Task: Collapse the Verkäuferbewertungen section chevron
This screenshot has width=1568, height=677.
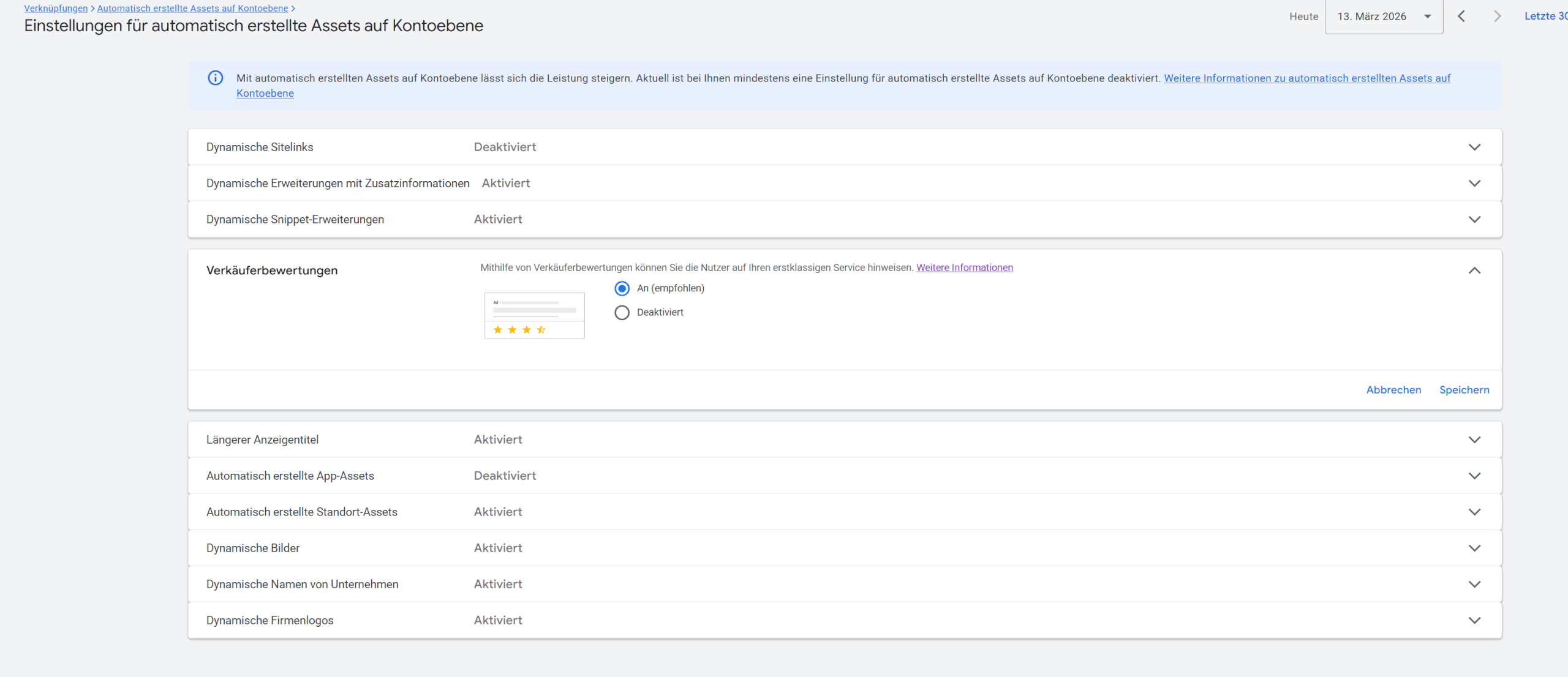Action: [x=1474, y=271]
